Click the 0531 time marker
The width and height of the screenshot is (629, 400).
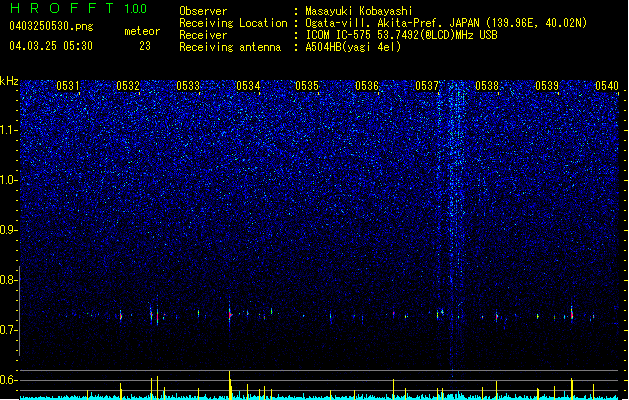pyautogui.click(x=67, y=86)
